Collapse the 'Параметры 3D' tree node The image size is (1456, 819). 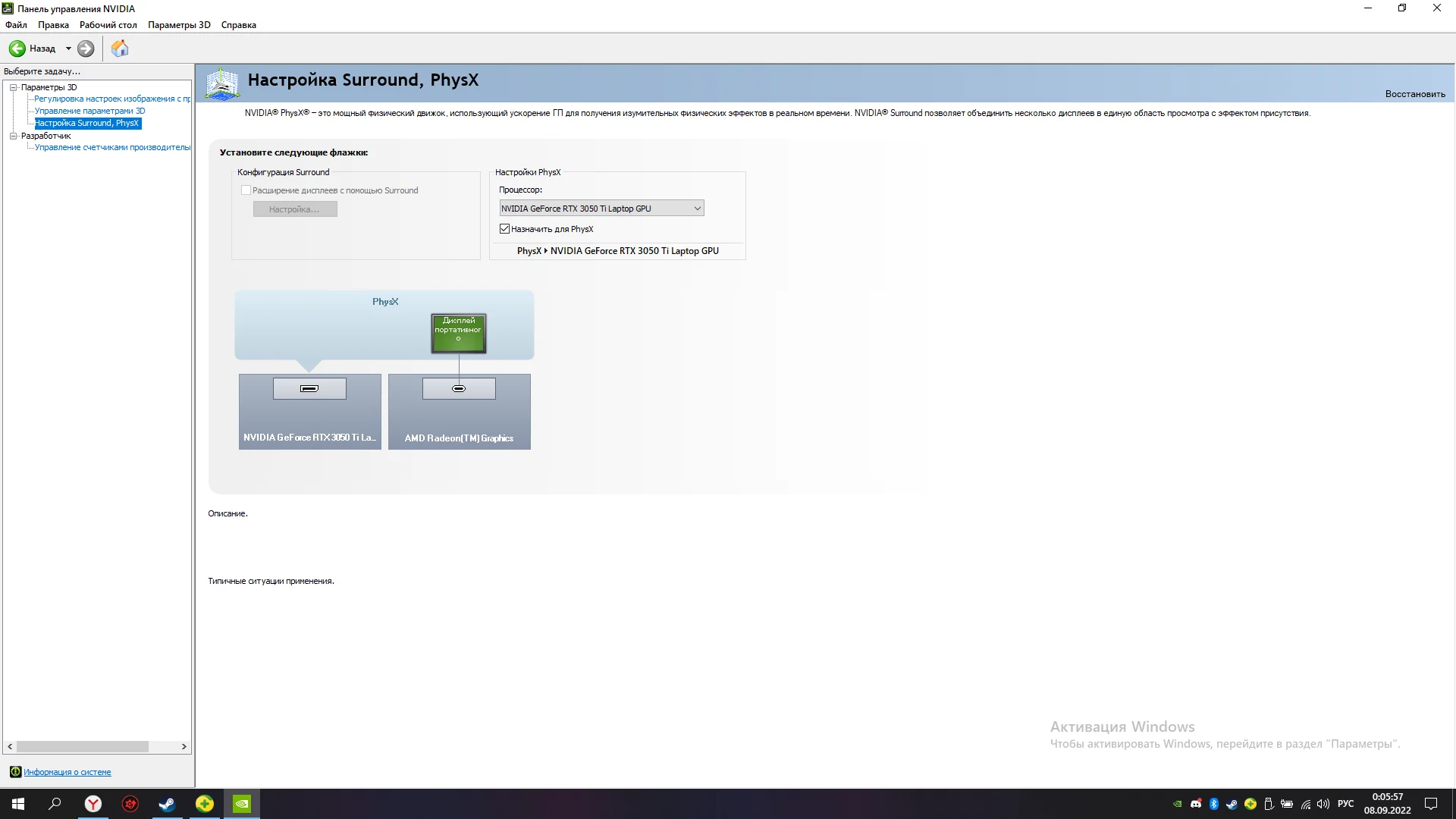click(x=13, y=87)
